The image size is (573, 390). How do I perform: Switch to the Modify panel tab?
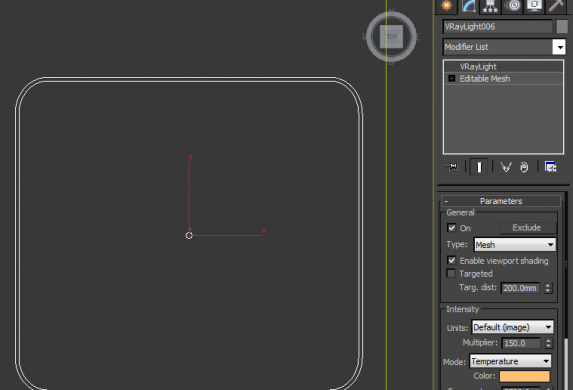coord(468,6)
